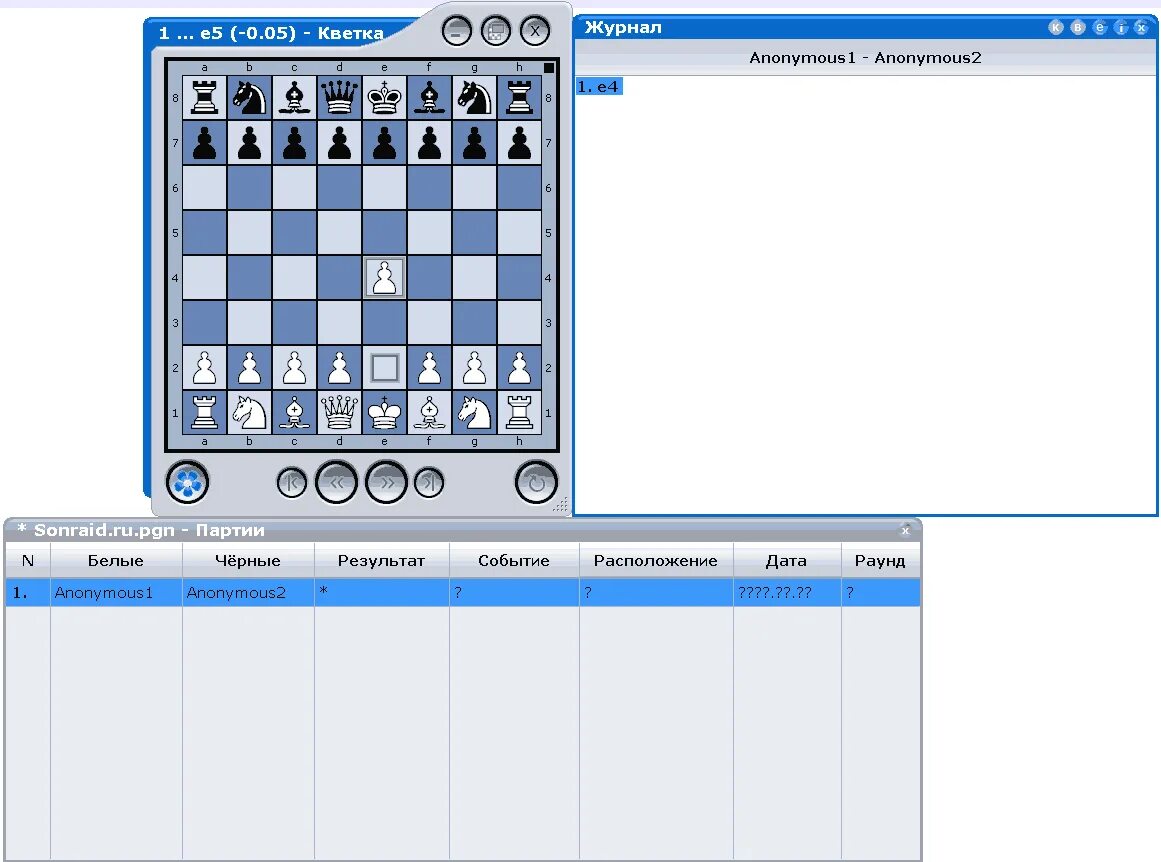Viewport: 1161px width, 862px height.
Task: Click game number '1.' in the list
Action: pyautogui.click(x=28, y=592)
